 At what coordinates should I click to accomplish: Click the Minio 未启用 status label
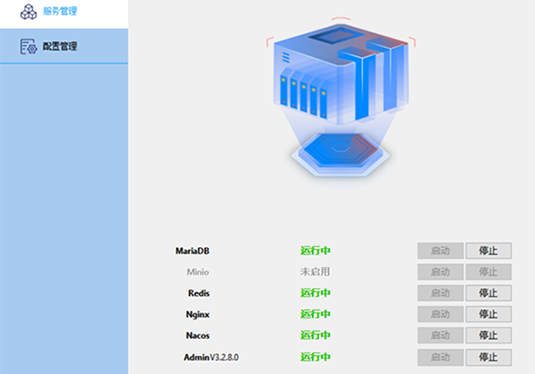click(x=315, y=272)
